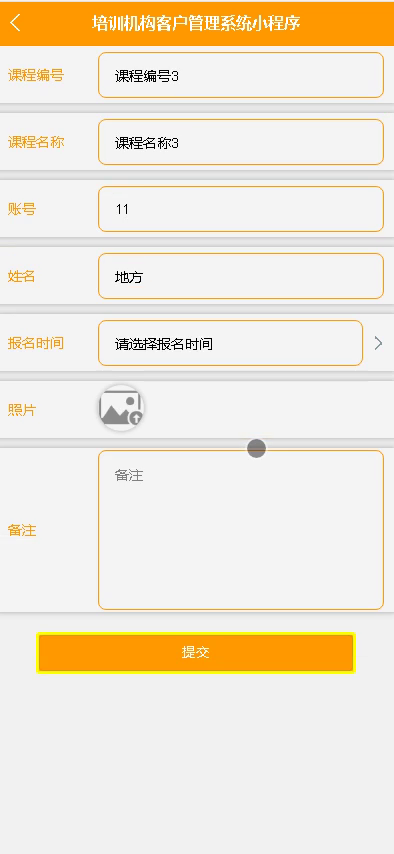
Task: Click inside the 备注 text area
Action: click(241, 530)
